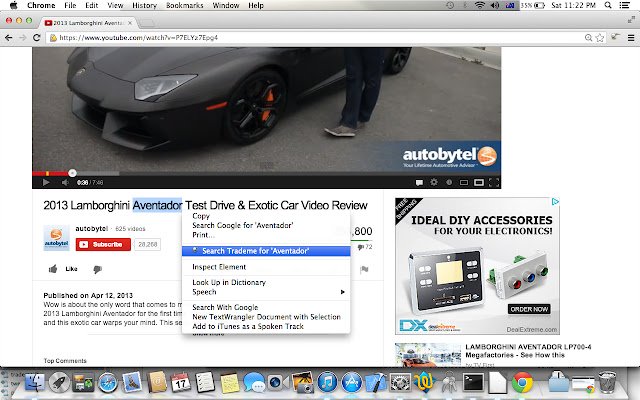The height and width of the screenshot is (400, 640).
Task: Open TextWrangler from the dock
Action: tap(424, 383)
